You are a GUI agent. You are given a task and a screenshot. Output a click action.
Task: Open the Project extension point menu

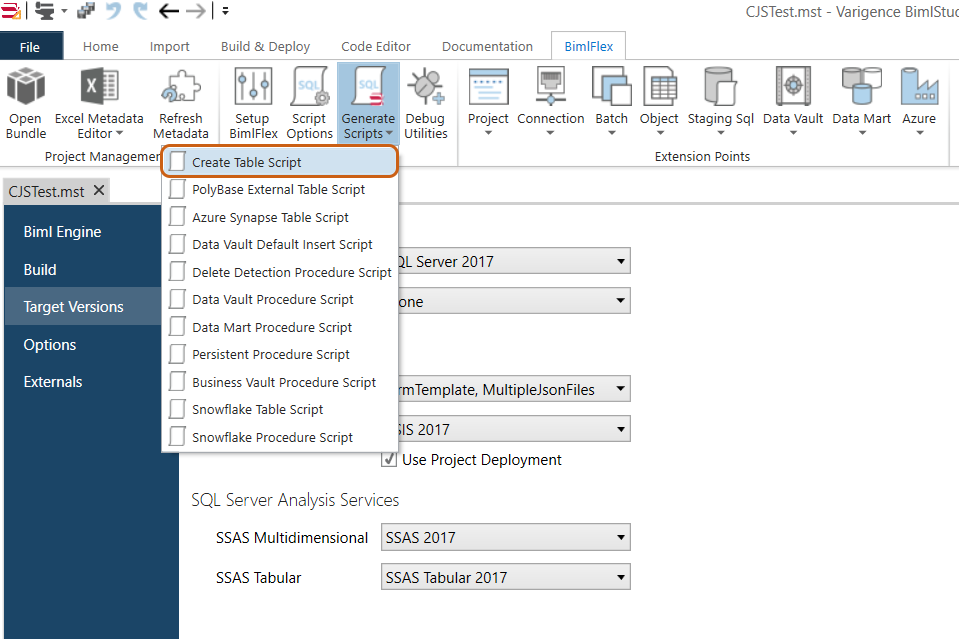488,102
